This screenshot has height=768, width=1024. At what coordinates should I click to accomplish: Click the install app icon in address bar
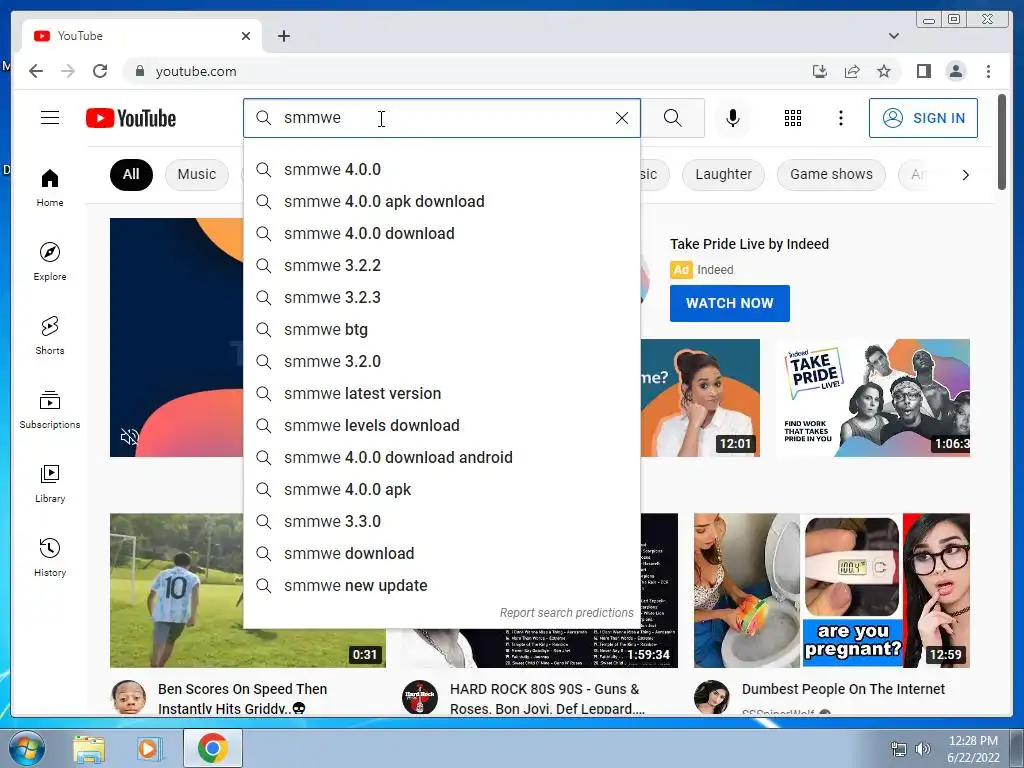[820, 71]
